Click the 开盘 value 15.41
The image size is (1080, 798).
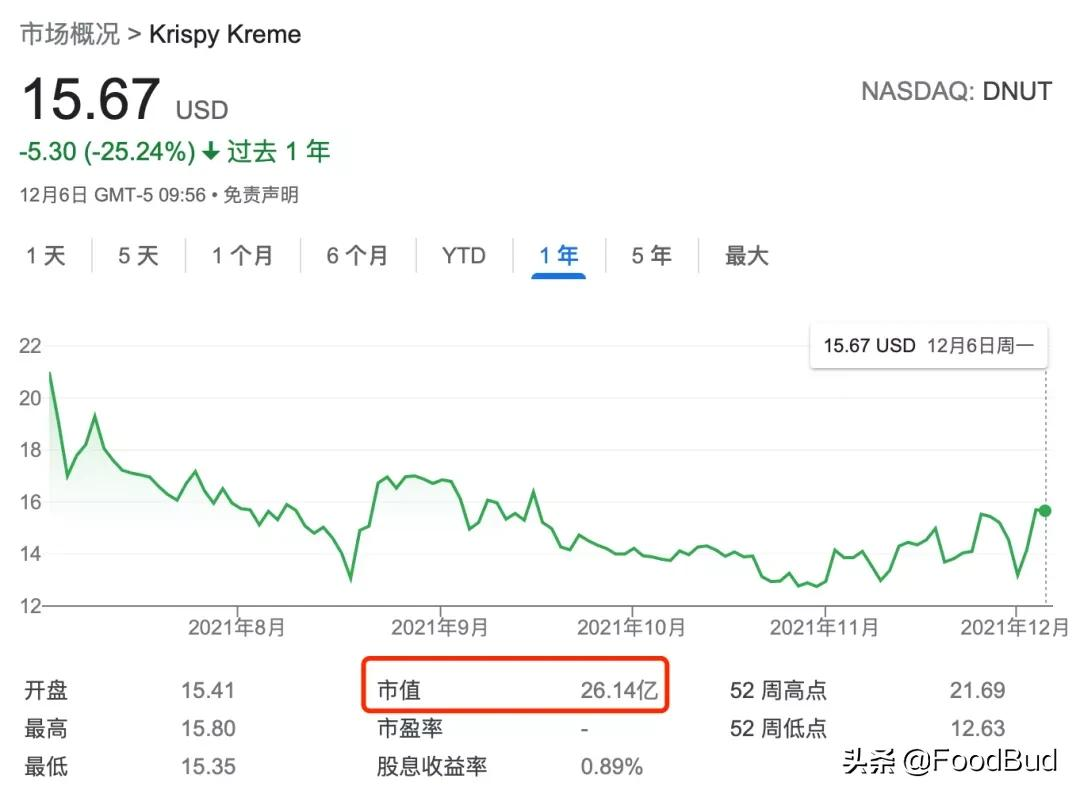click(208, 690)
